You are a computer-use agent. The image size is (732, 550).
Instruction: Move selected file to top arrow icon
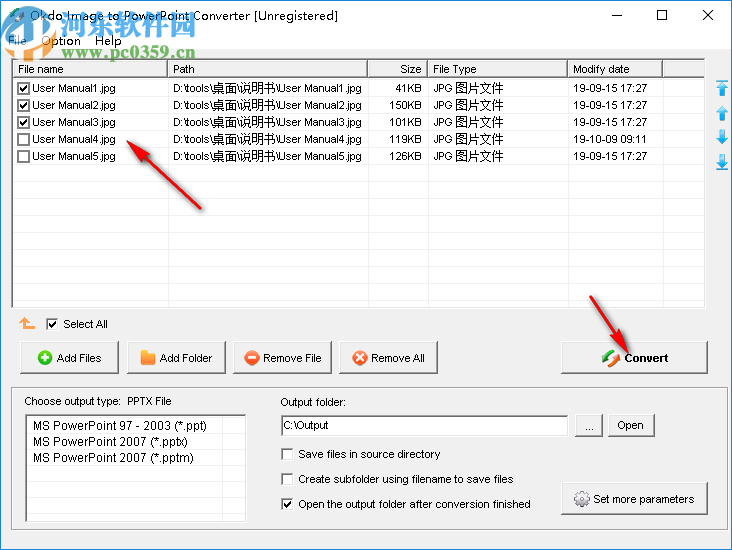pyautogui.click(x=722, y=88)
